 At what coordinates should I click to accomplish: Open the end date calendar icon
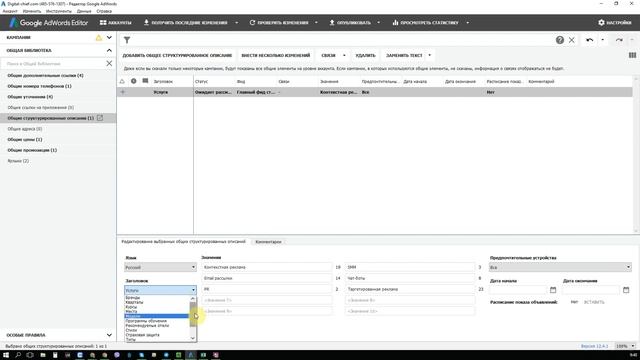tap(626, 290)
